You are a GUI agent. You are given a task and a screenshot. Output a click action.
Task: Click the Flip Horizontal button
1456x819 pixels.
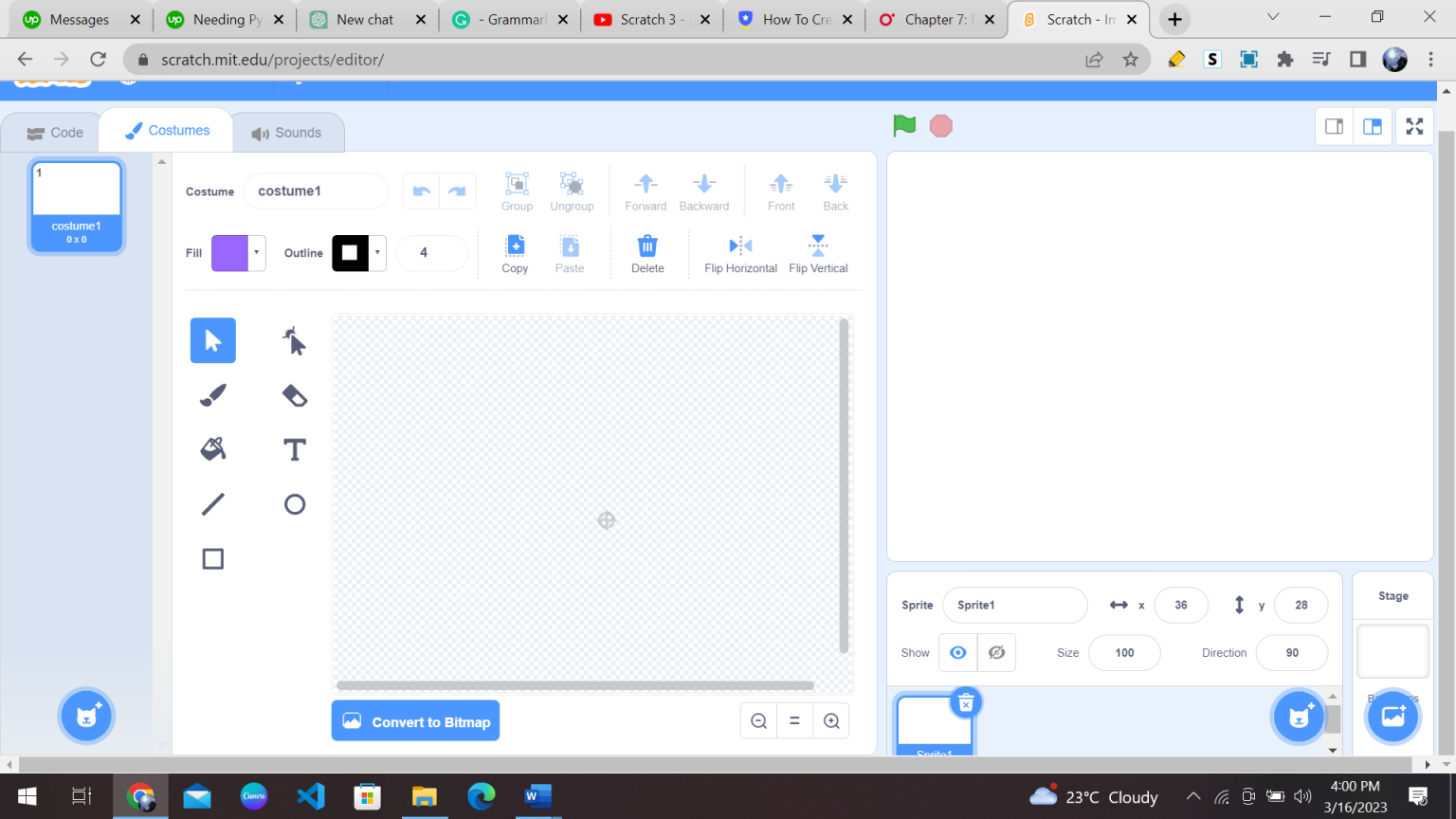740,253
